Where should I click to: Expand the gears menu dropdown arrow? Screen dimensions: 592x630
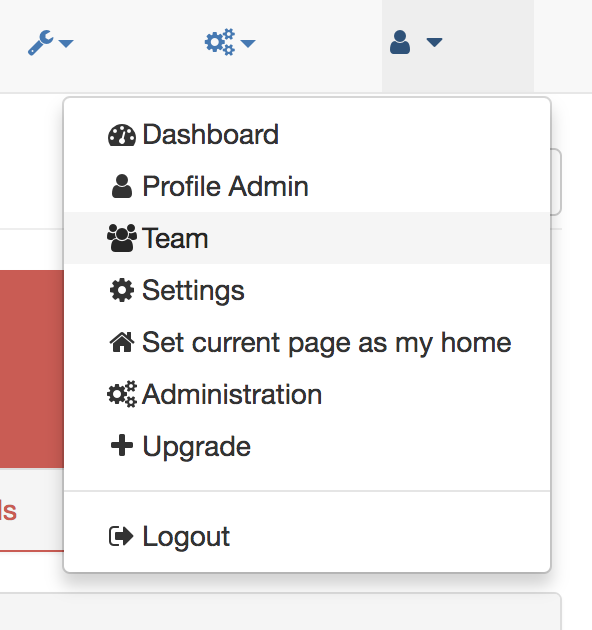(x=248, y=43)
